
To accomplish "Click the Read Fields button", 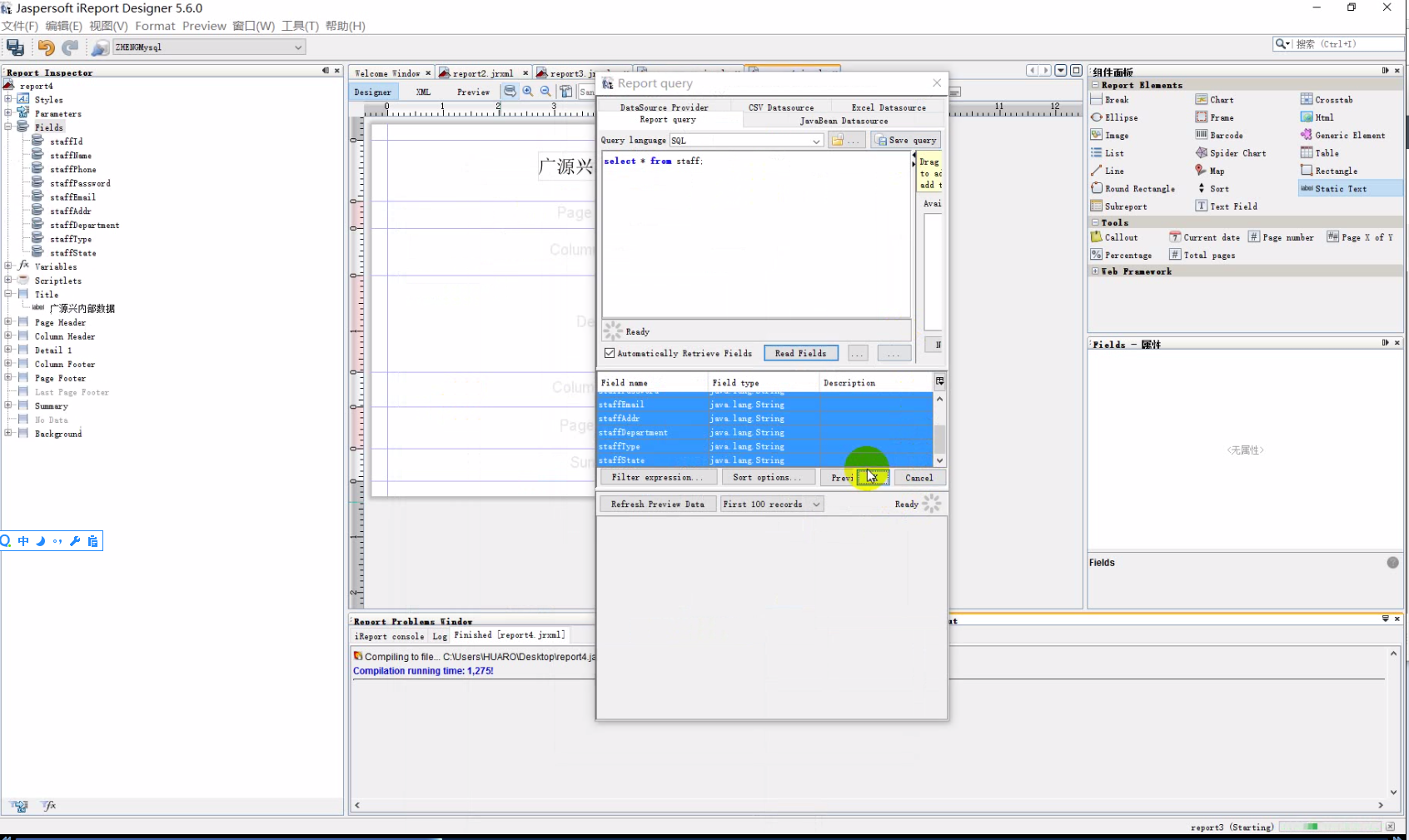I will 800,353.
